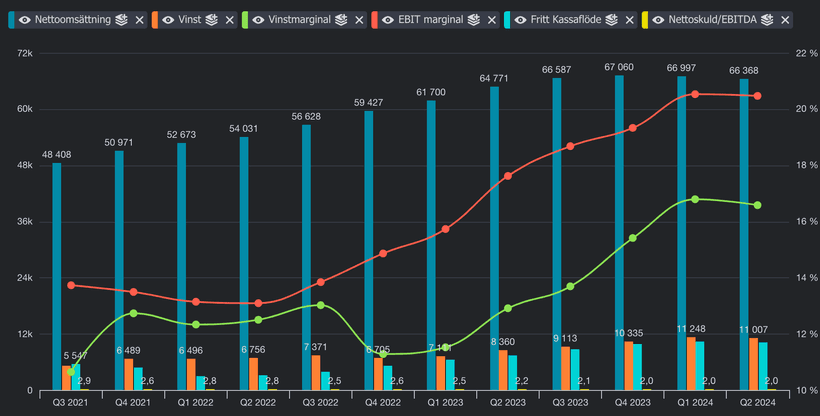Remove the Fritt Kassaflöde series
This screenshot has width=820, height=416.
point(629,20)
